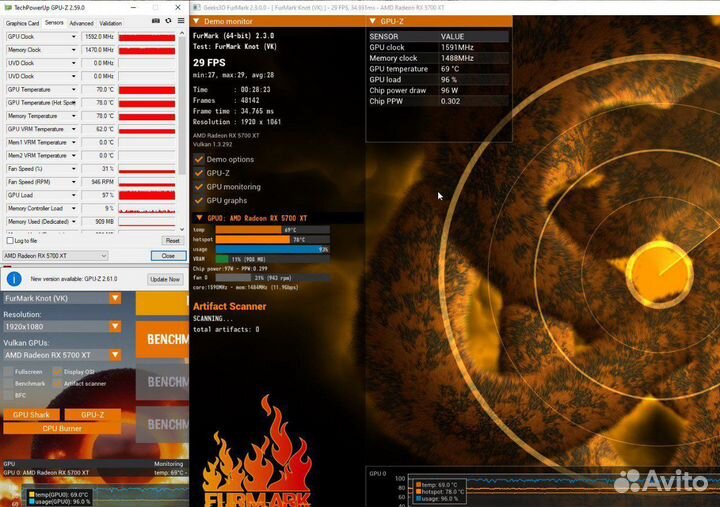Click the blue usage bar
The image size is (720, 507).
pyautogui.click(x=272, y=249)
